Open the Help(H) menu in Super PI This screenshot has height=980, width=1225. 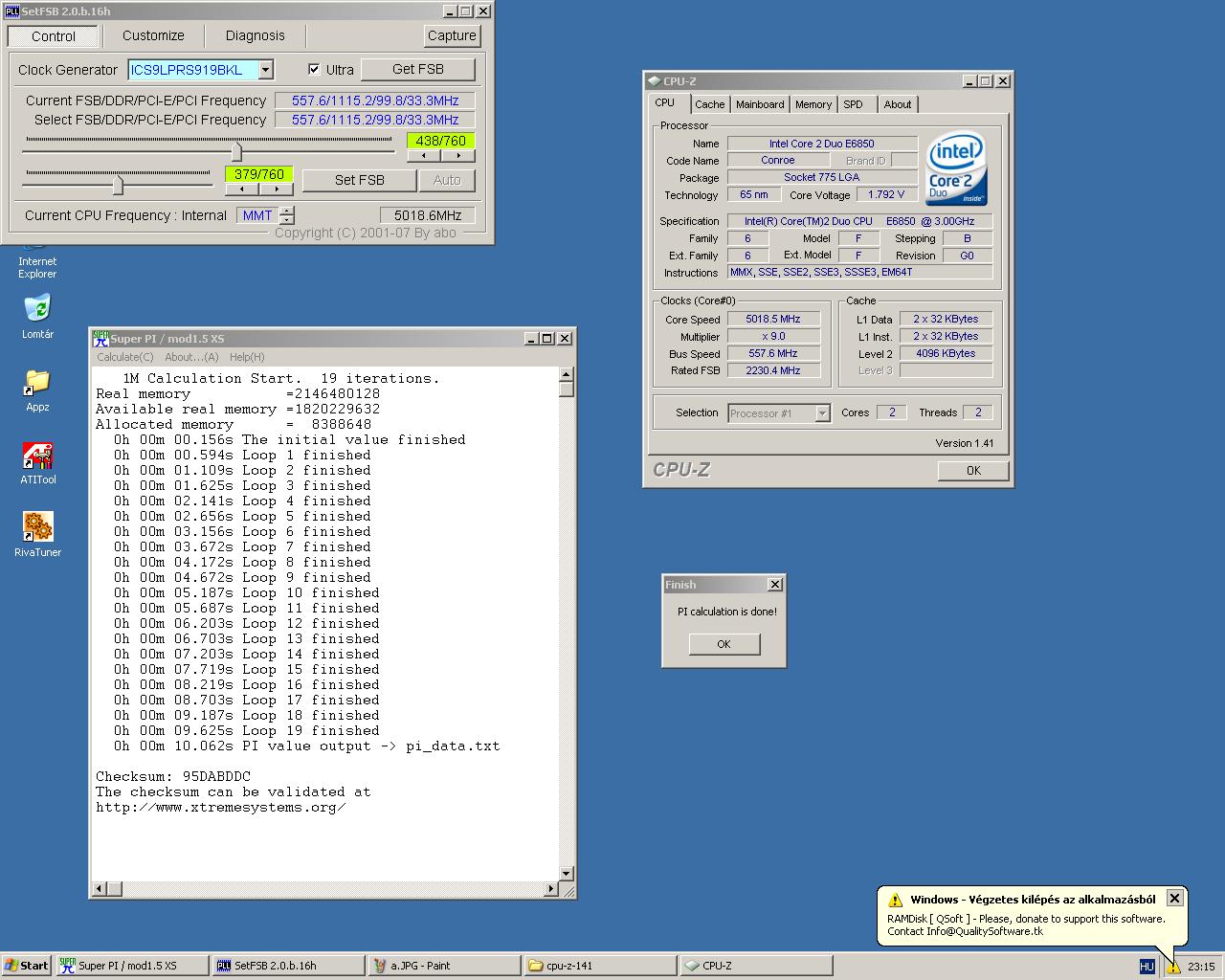click(247, 357)
